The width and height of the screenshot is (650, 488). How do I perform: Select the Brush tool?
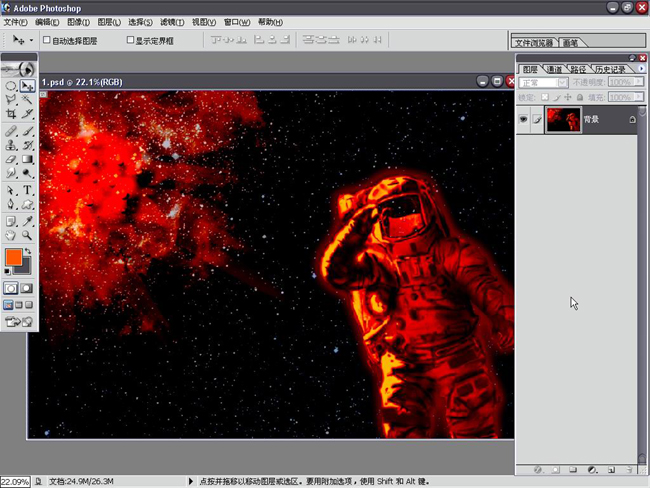[x=27, y=131]
